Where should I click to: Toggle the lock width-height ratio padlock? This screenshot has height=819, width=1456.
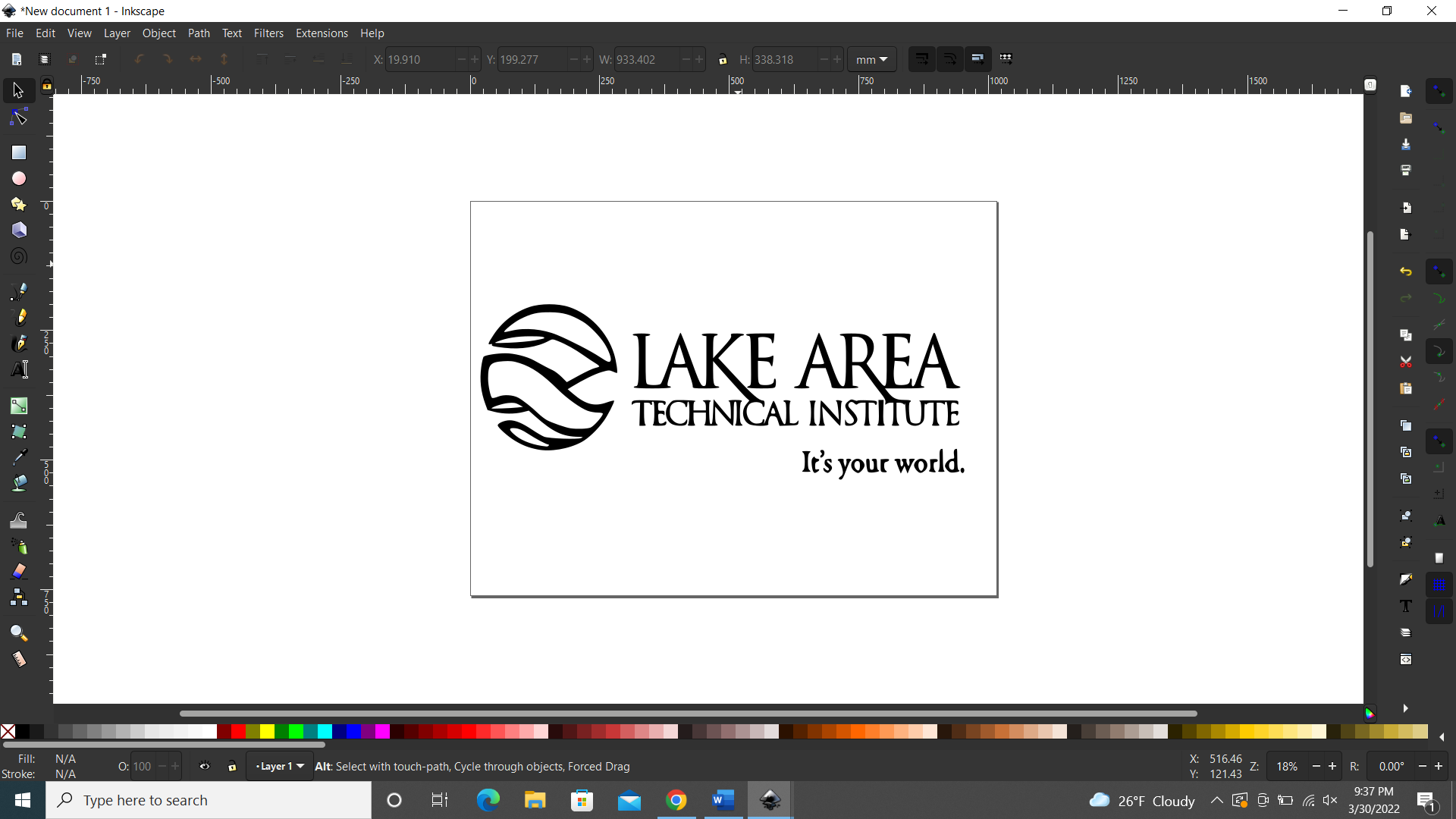coord(723,59)
